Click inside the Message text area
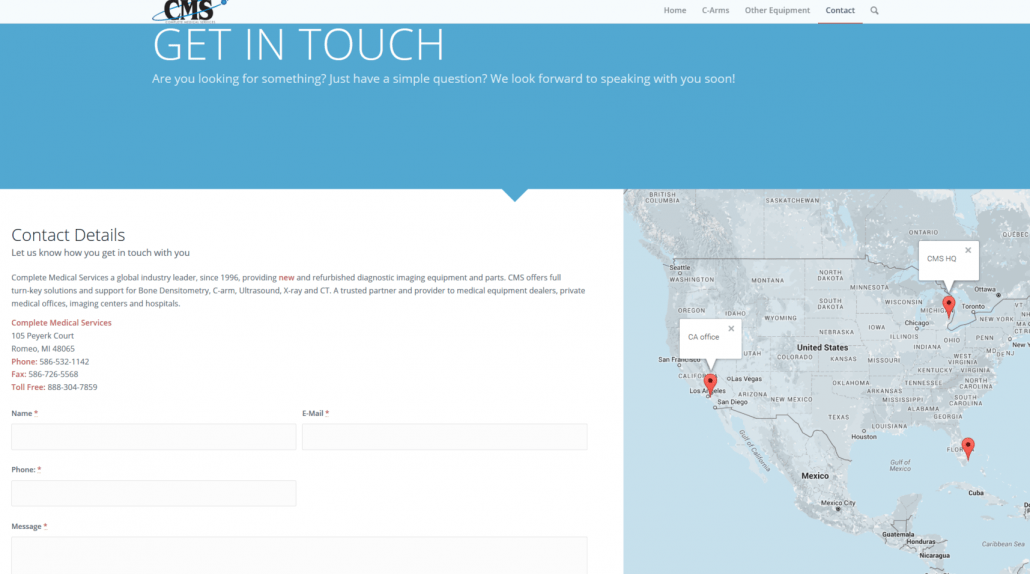Viewport: 1030px width, 574px height. [298, 555]
